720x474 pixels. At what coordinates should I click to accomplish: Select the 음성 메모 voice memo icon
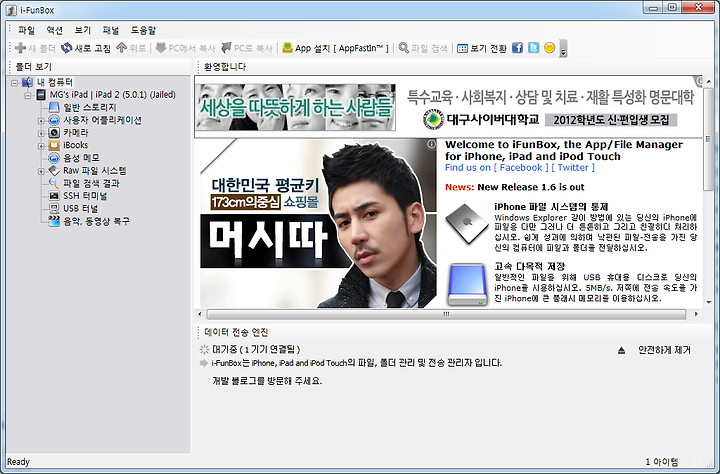click(54, 158)
